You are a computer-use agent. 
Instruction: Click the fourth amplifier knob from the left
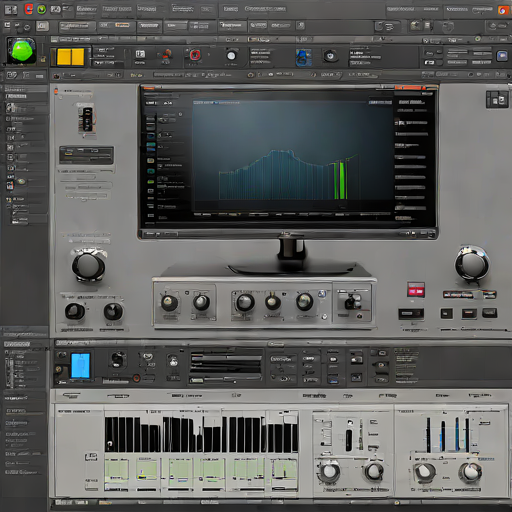[273, 302]
